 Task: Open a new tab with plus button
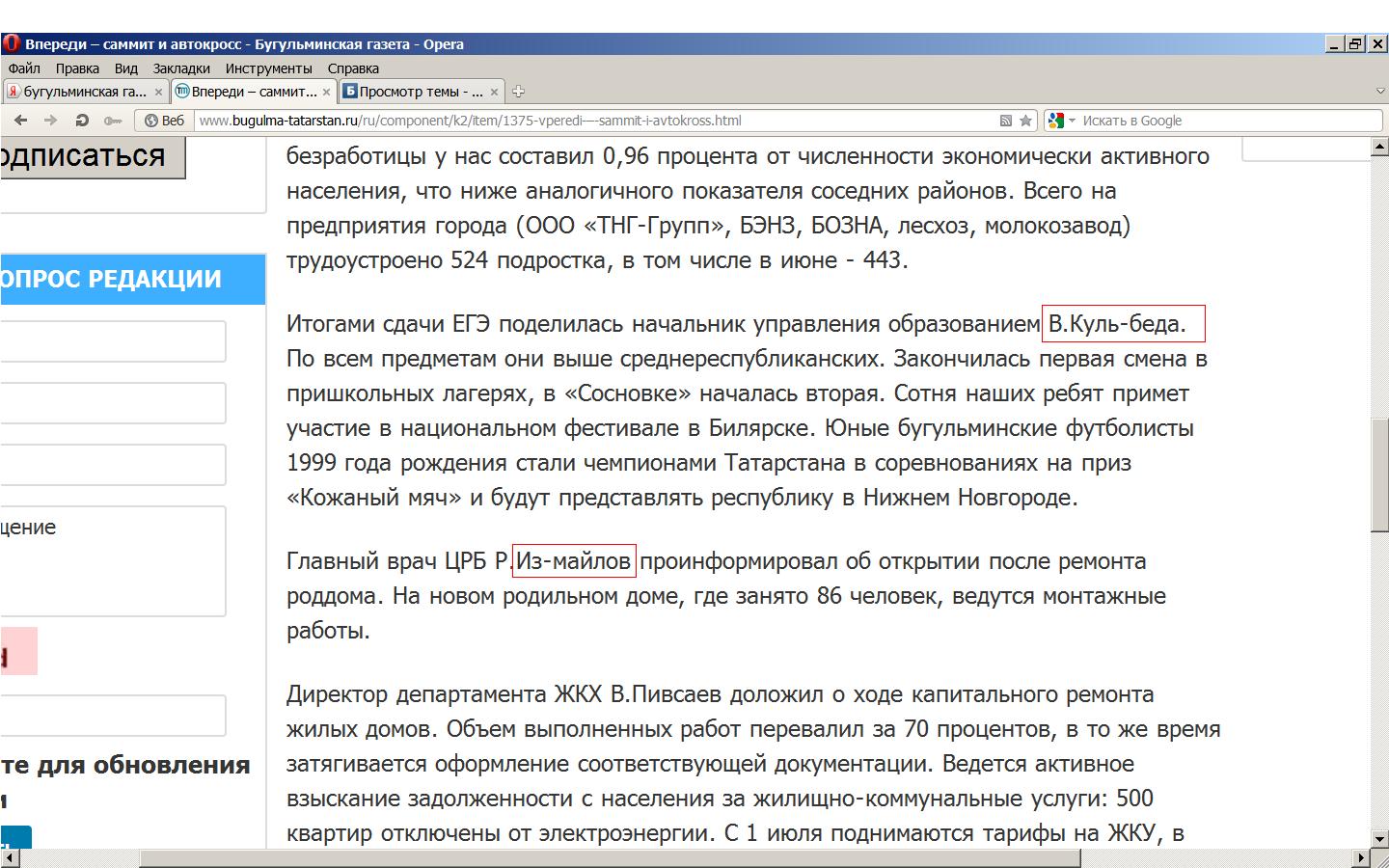coord(518,92)
